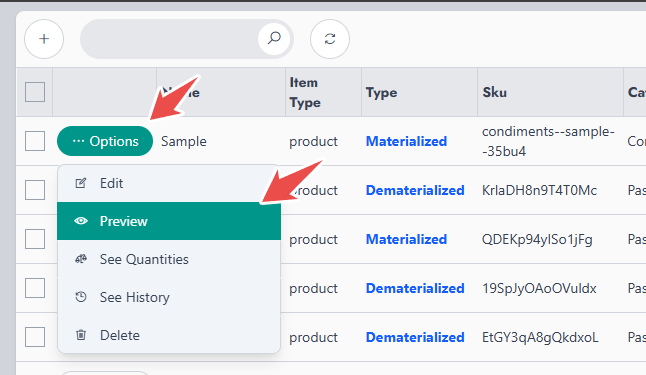Click the refresh arrows icon

[x=330, y=39]
